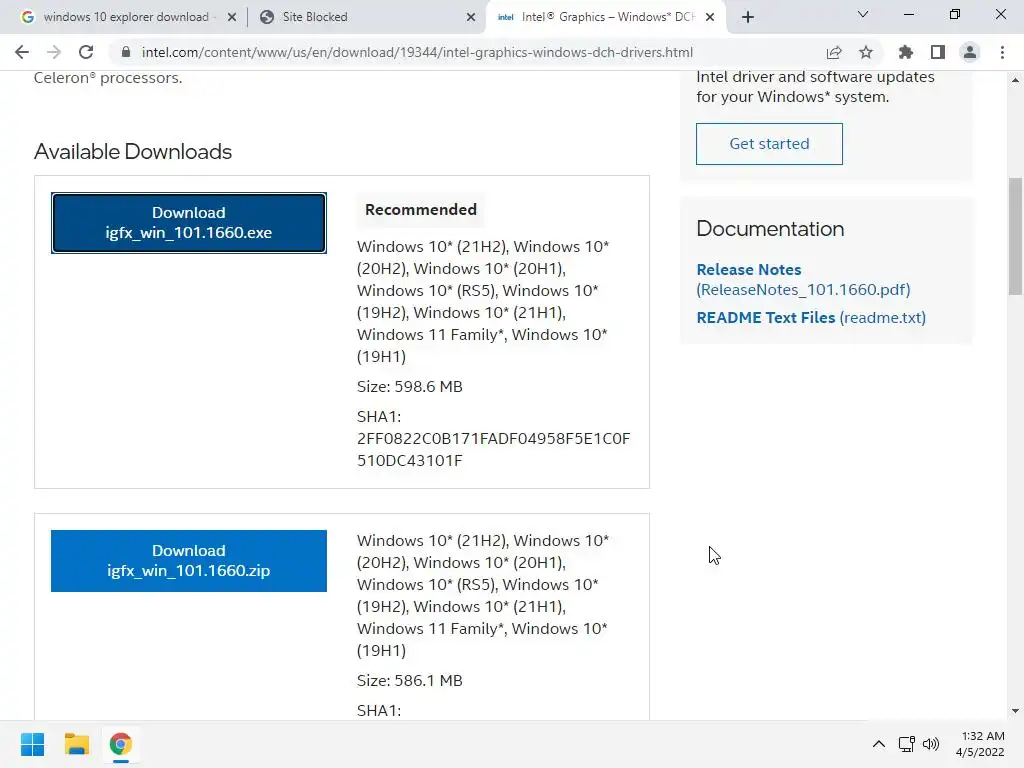Click the Documentation heading
1024x768 pixels.
point(770,229)
